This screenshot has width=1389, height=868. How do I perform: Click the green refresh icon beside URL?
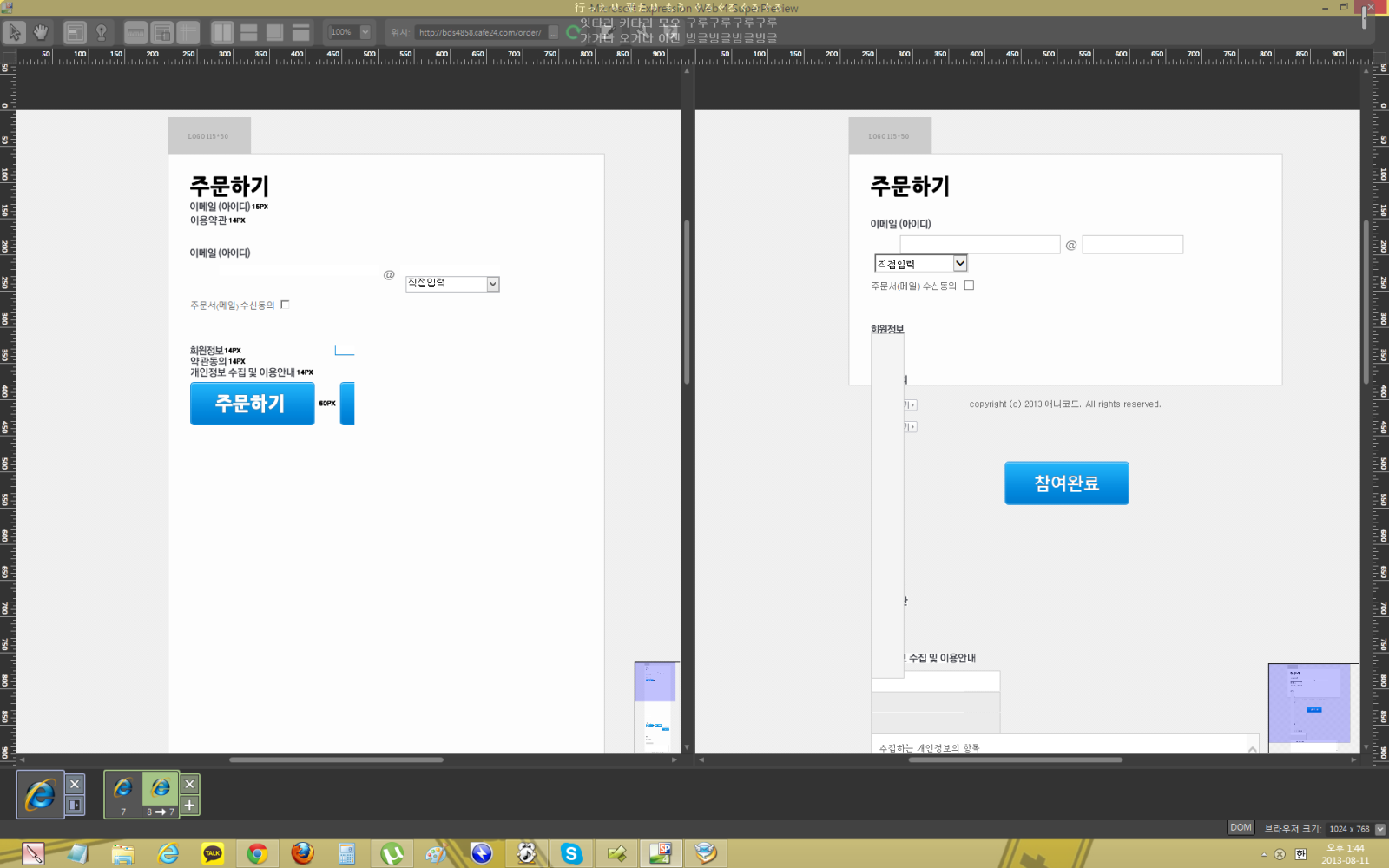pyautogui.click(x=572, y=32)
